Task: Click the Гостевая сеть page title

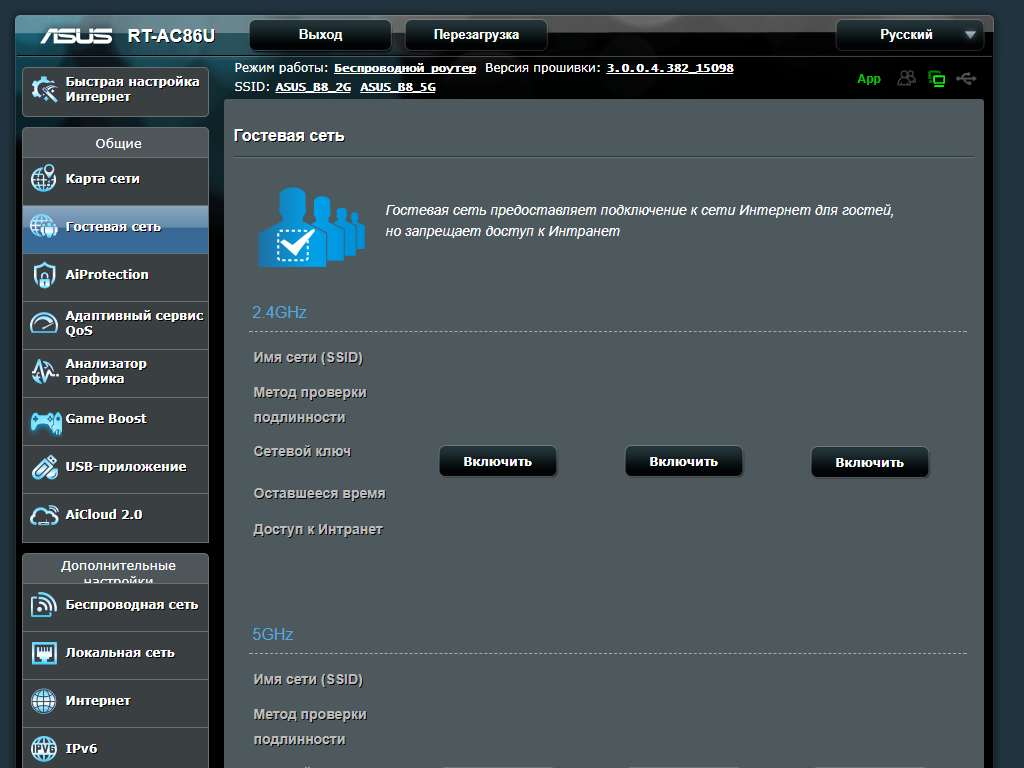Action: (x=289, y=136)
